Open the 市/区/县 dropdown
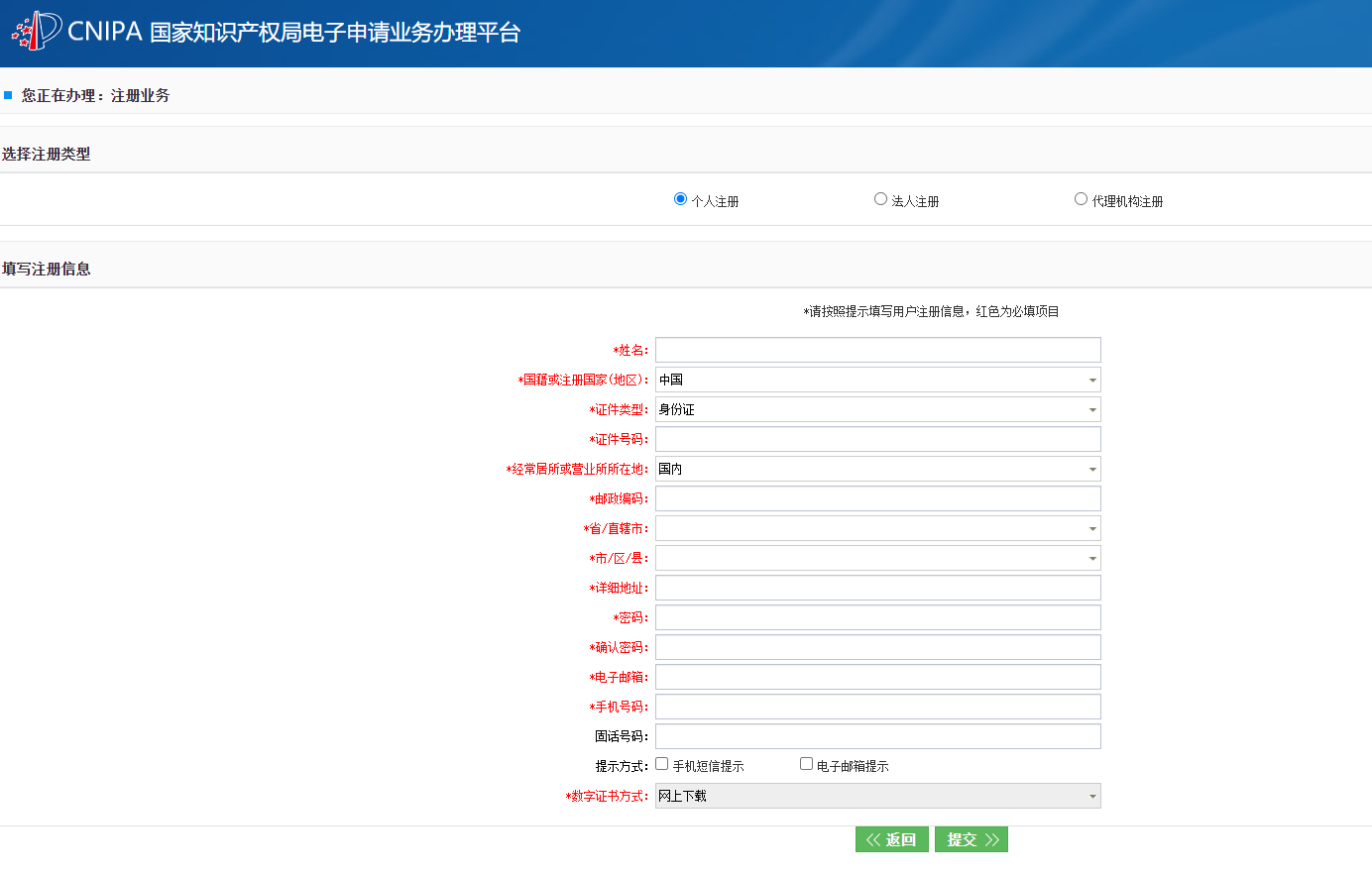The height and width of the screenshot is (876, 1372). [877, 558]
